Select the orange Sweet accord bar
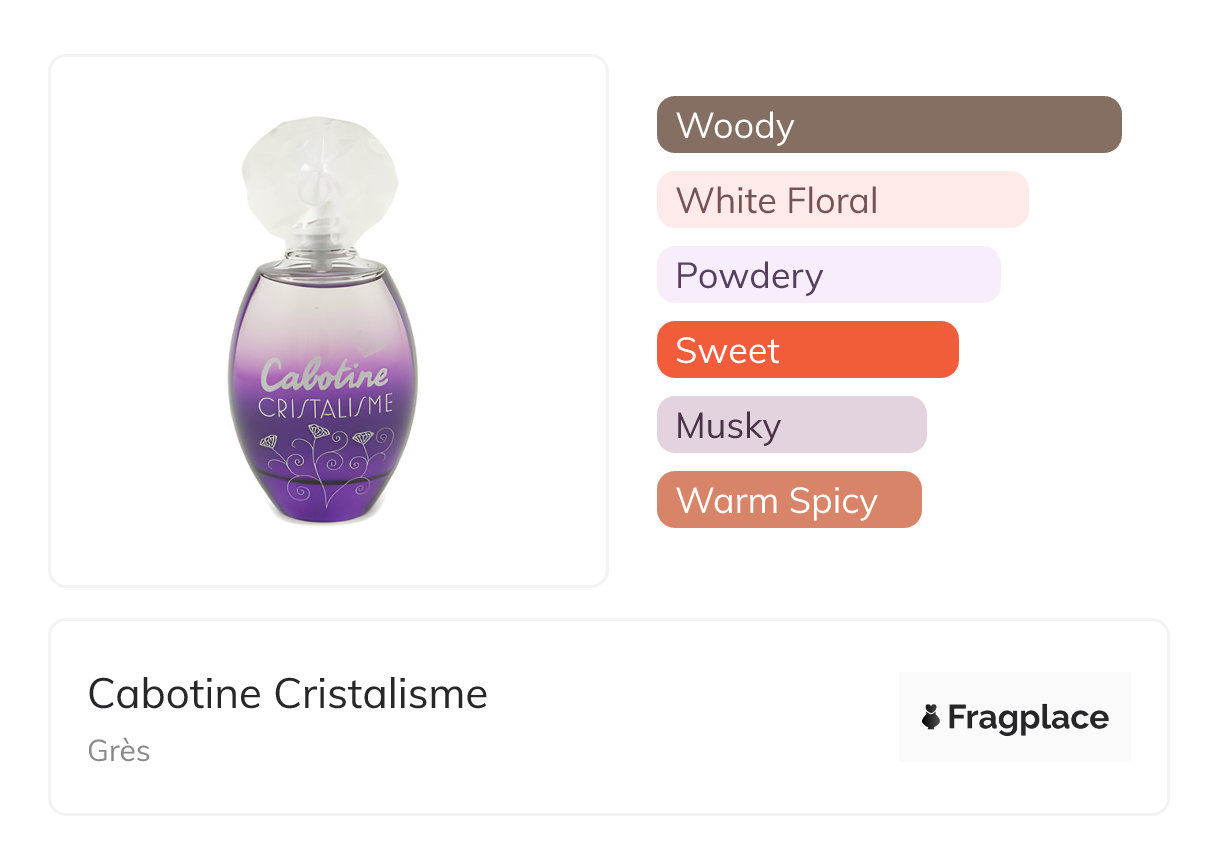The height and width of the screenshot is (864, 1218). 807,350
